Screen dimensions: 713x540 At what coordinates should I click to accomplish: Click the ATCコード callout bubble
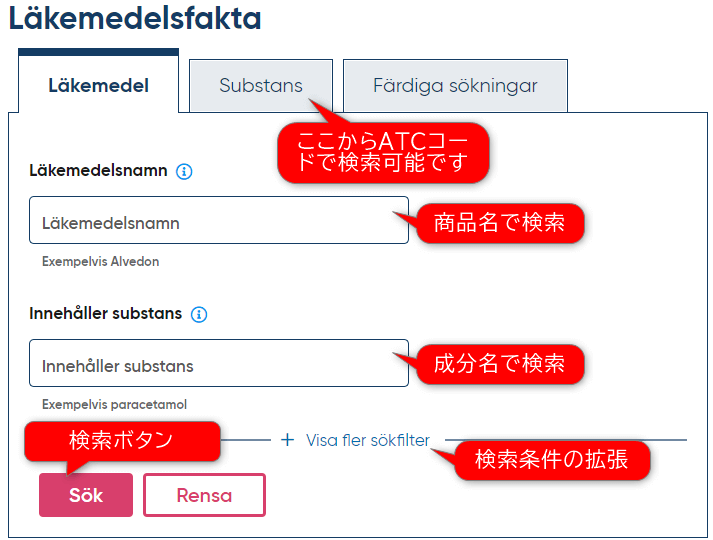click(x=383, y=151)
